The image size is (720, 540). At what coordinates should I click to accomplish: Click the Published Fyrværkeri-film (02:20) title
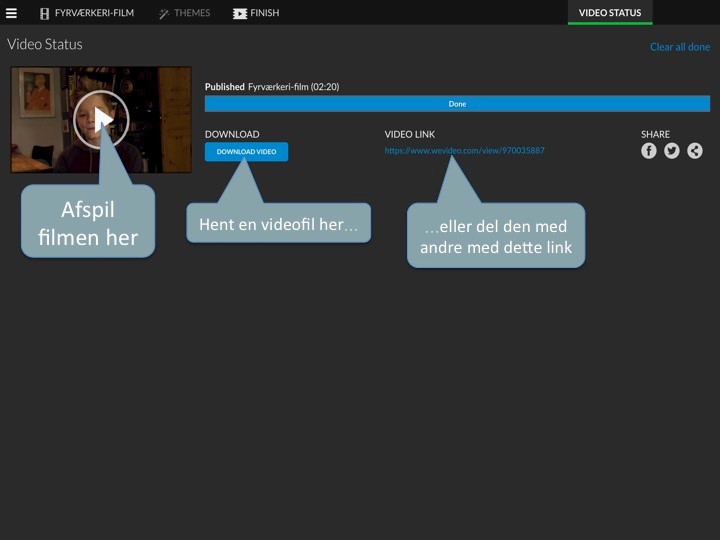(x=272, y=87)
